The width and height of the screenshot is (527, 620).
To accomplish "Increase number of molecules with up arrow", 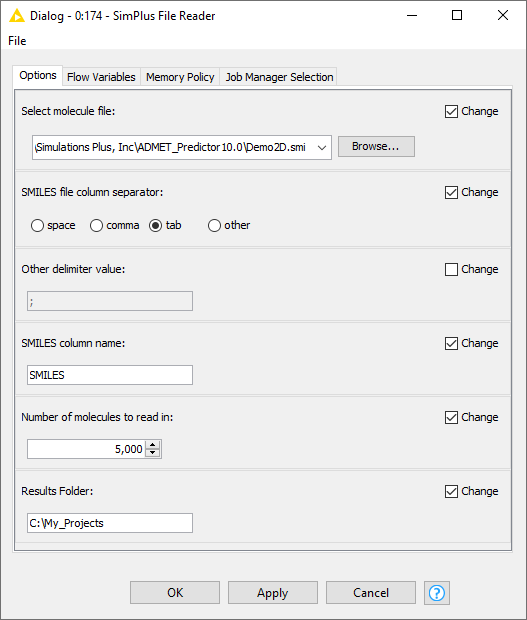I will (x=153, y=445).
